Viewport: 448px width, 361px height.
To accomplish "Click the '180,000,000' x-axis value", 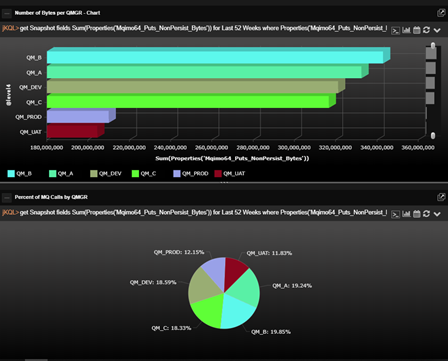I will (x=47, y=148).
